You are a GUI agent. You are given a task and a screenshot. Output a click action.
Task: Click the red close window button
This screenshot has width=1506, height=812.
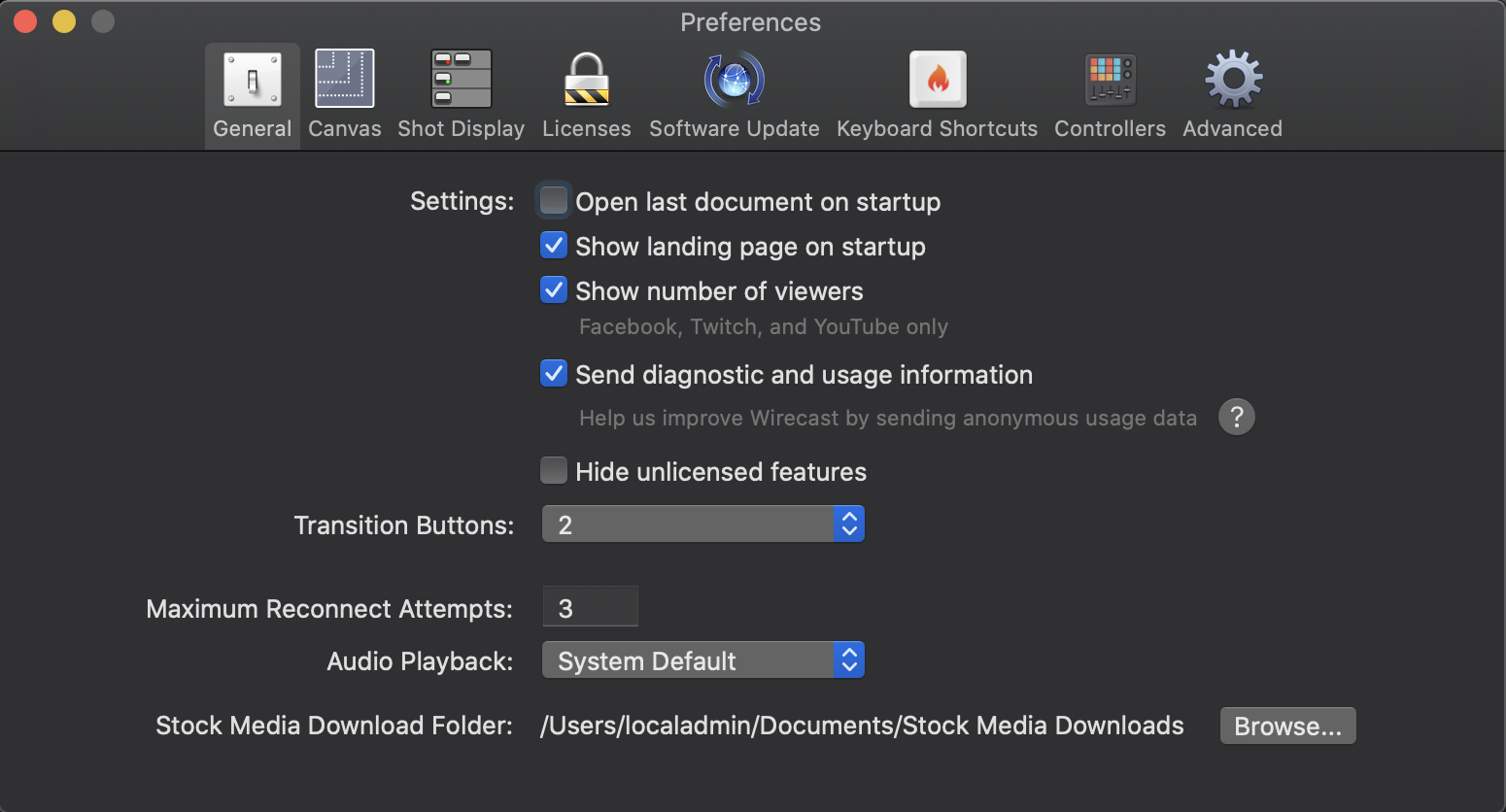pyautogui.click(x=25, y=21)
